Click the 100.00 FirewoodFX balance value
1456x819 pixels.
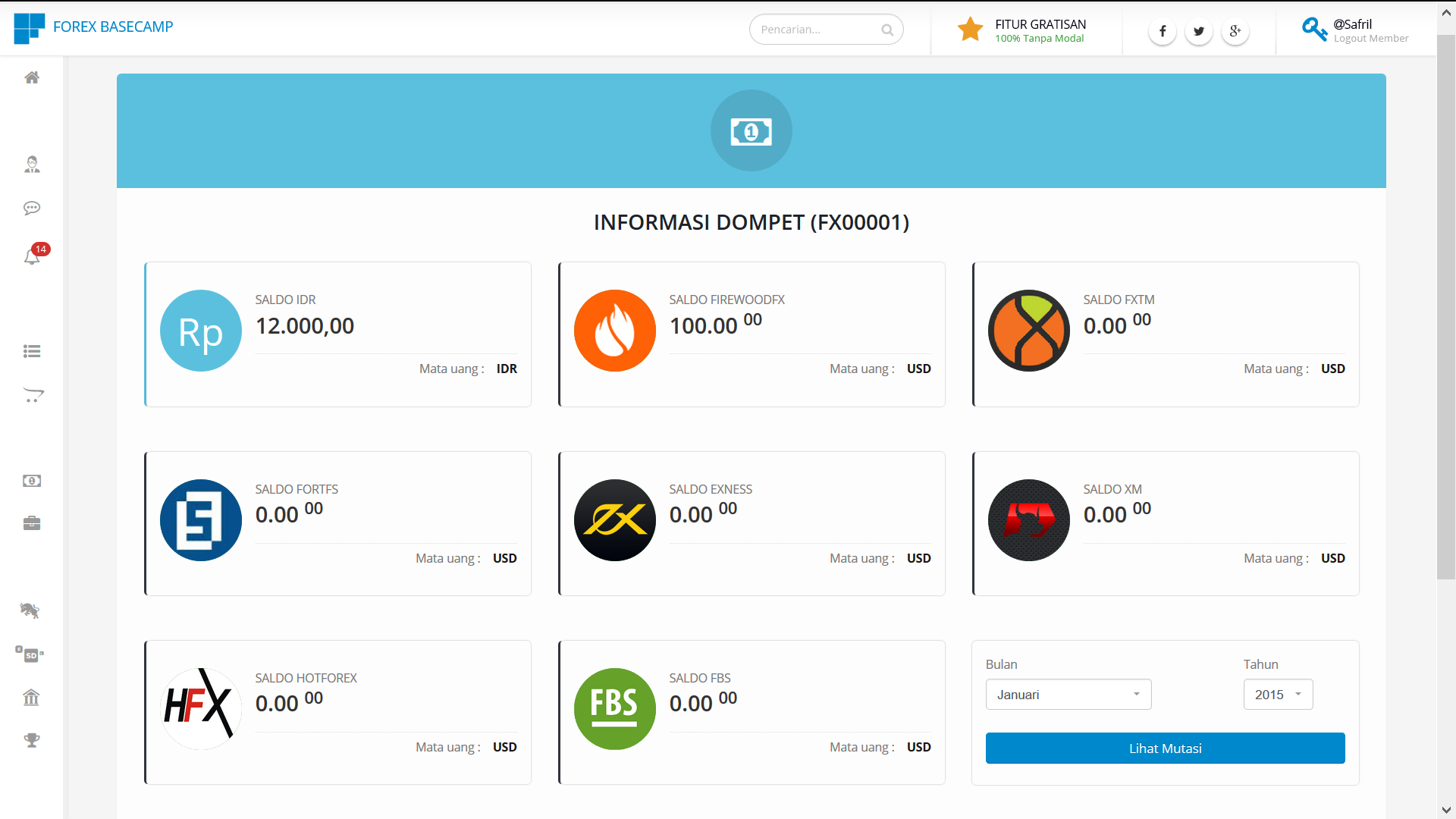pyautogui.click(x=716, y=325)
